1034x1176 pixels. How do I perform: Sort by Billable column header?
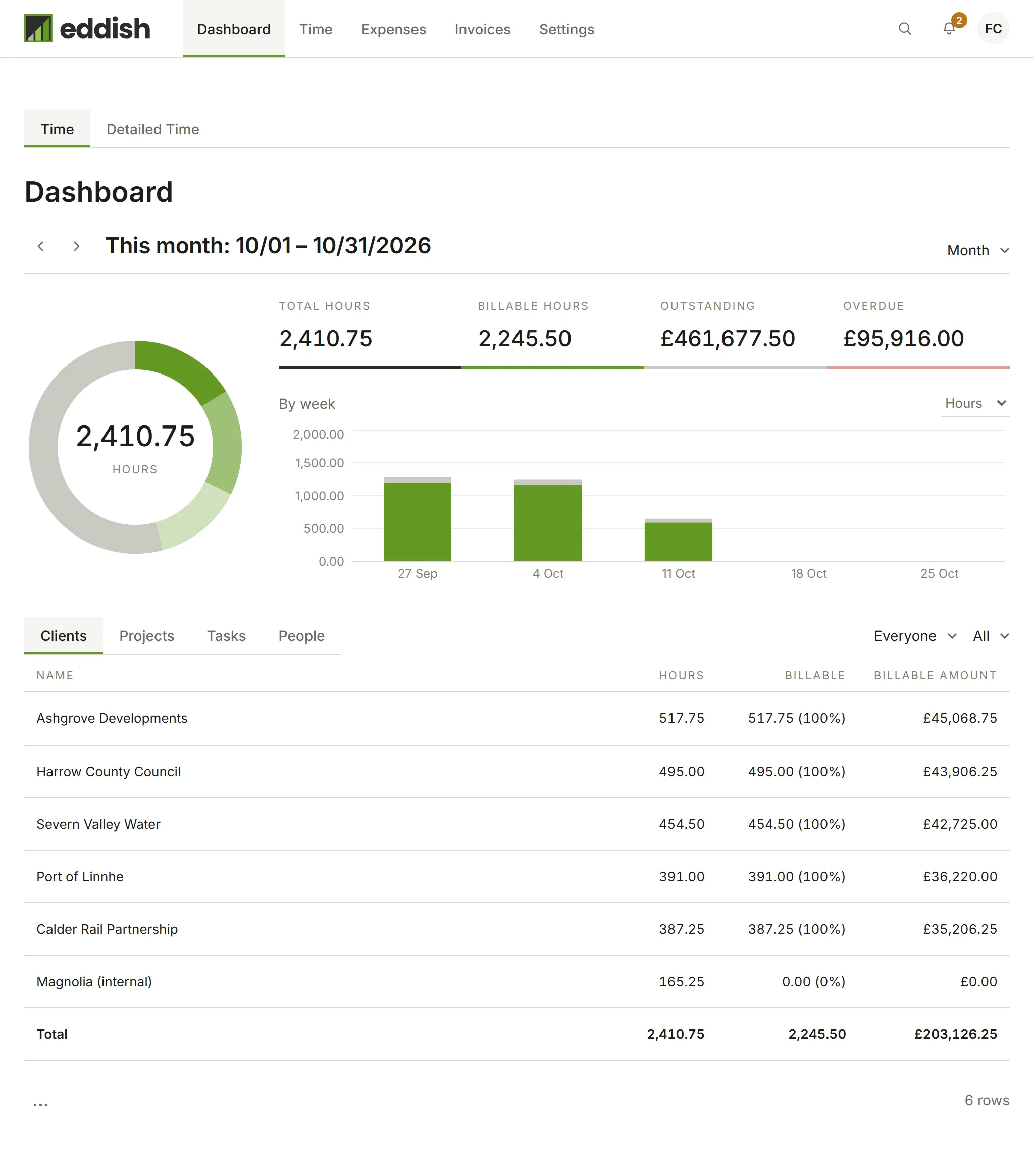815,675
